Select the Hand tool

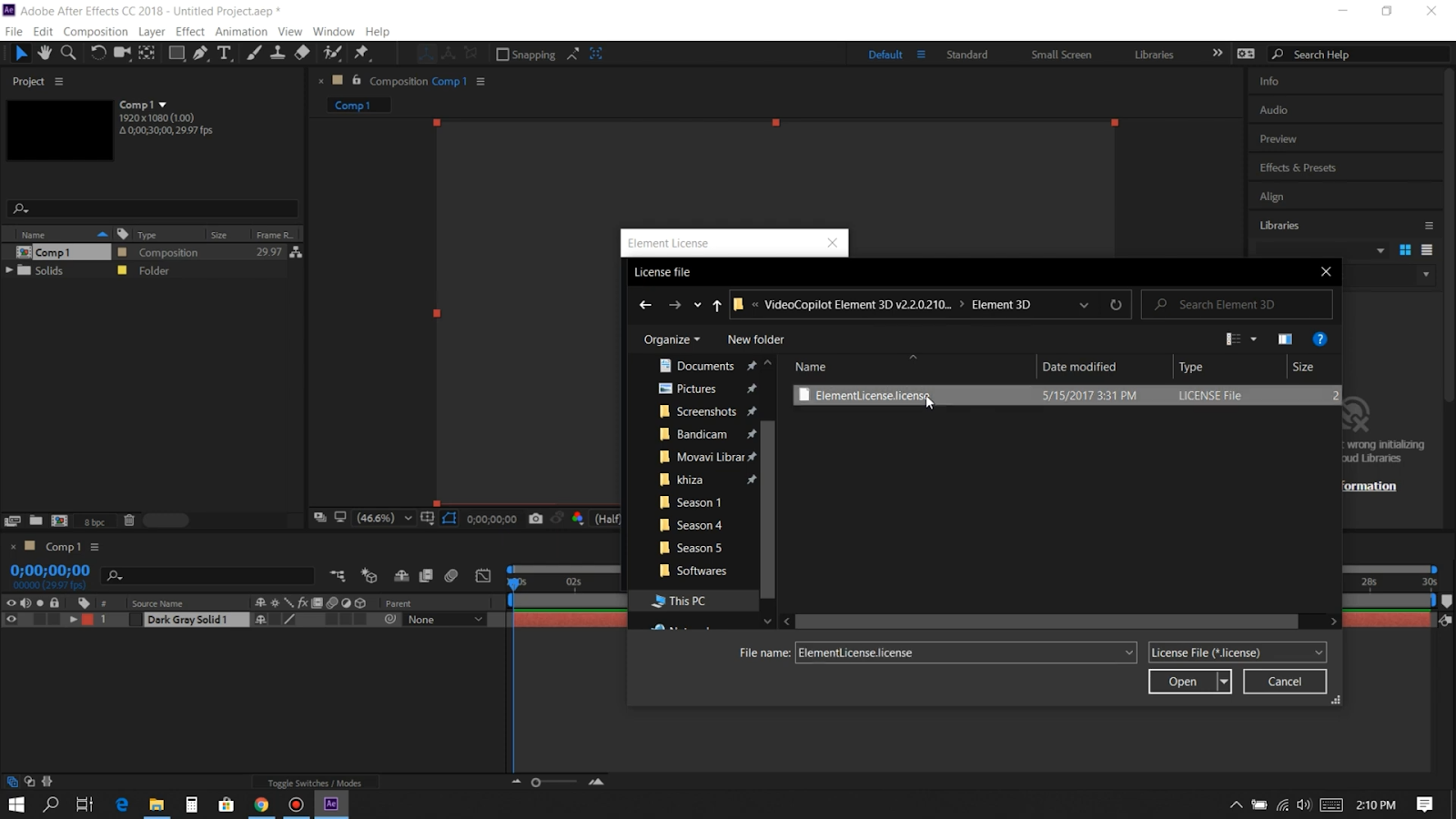[45, 54]
